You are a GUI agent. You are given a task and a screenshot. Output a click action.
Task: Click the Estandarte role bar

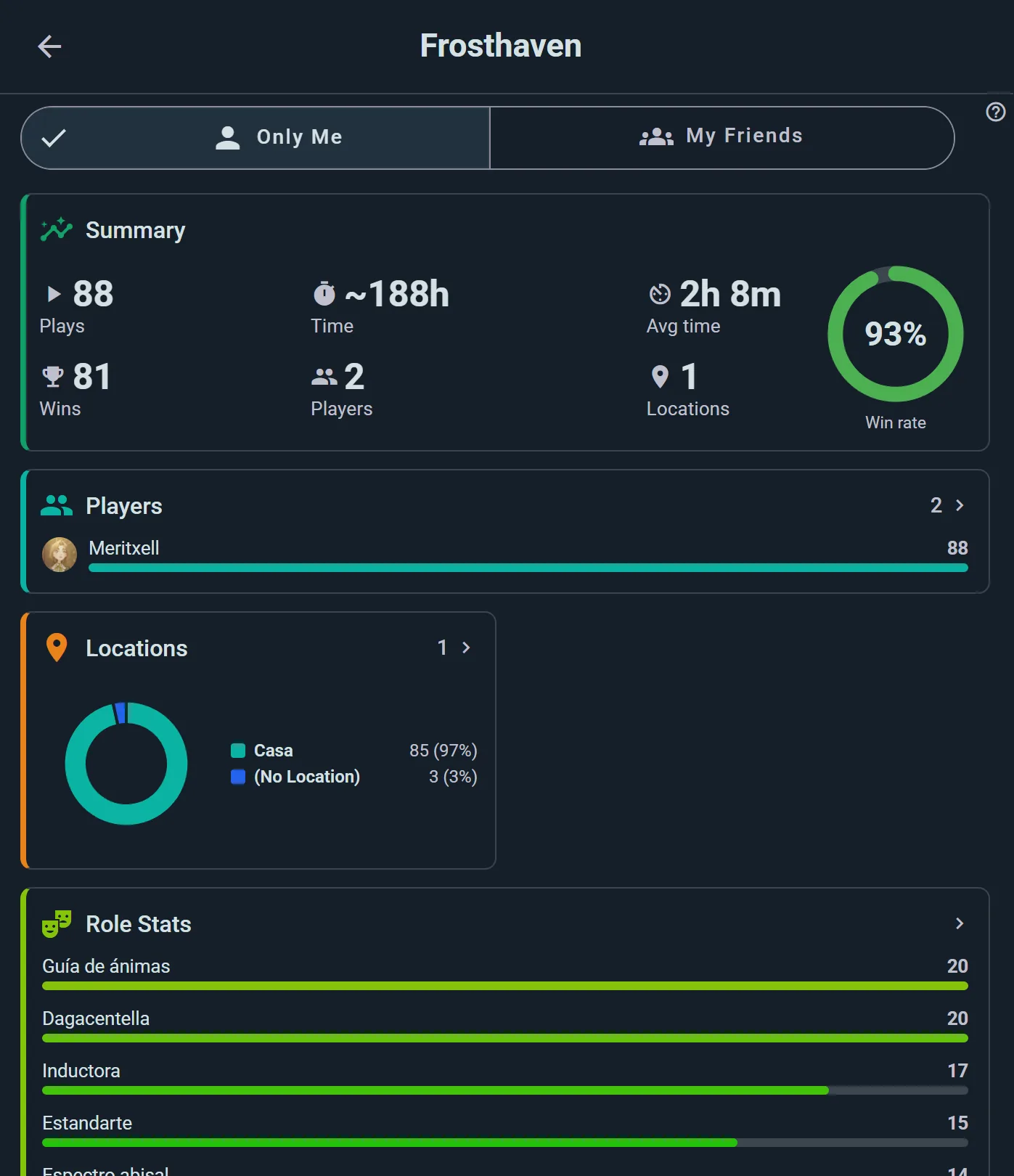pos(505,1143)
